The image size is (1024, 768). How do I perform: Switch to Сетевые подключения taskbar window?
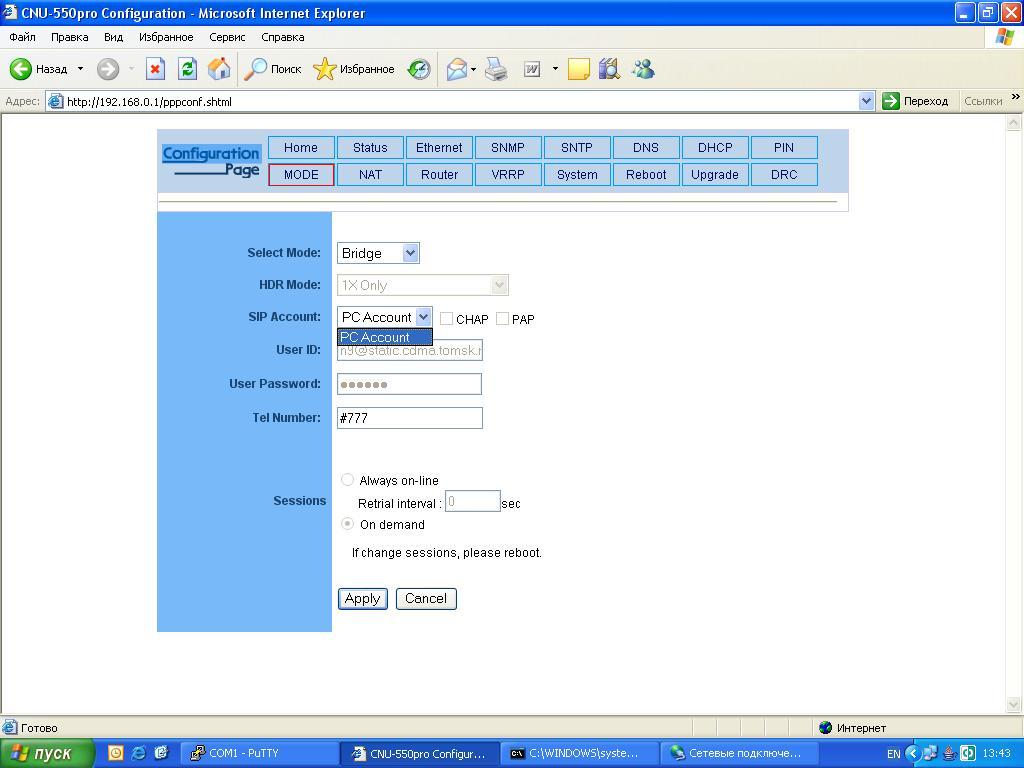coord(741,753)
